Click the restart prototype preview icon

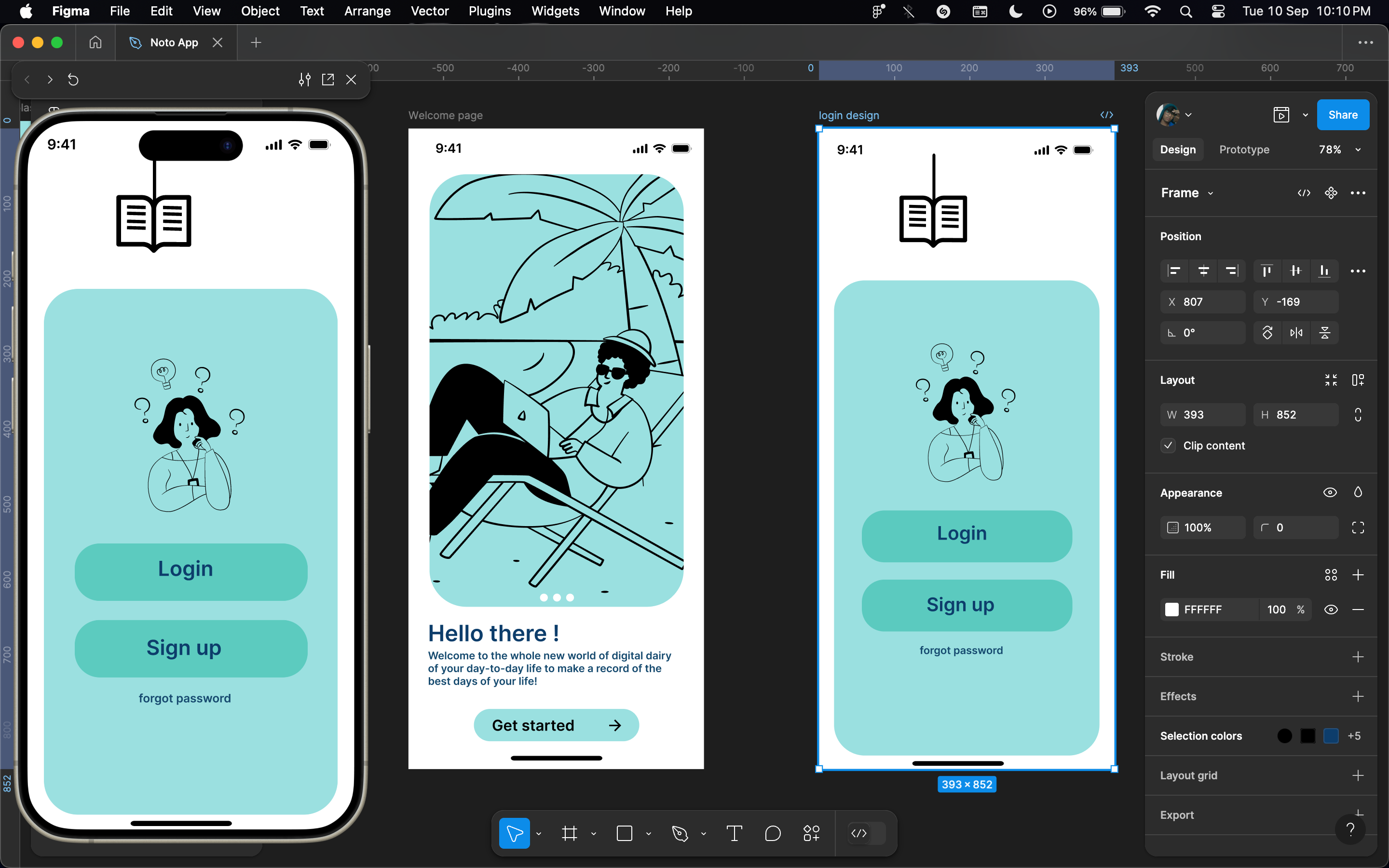(x=73, y=80)
